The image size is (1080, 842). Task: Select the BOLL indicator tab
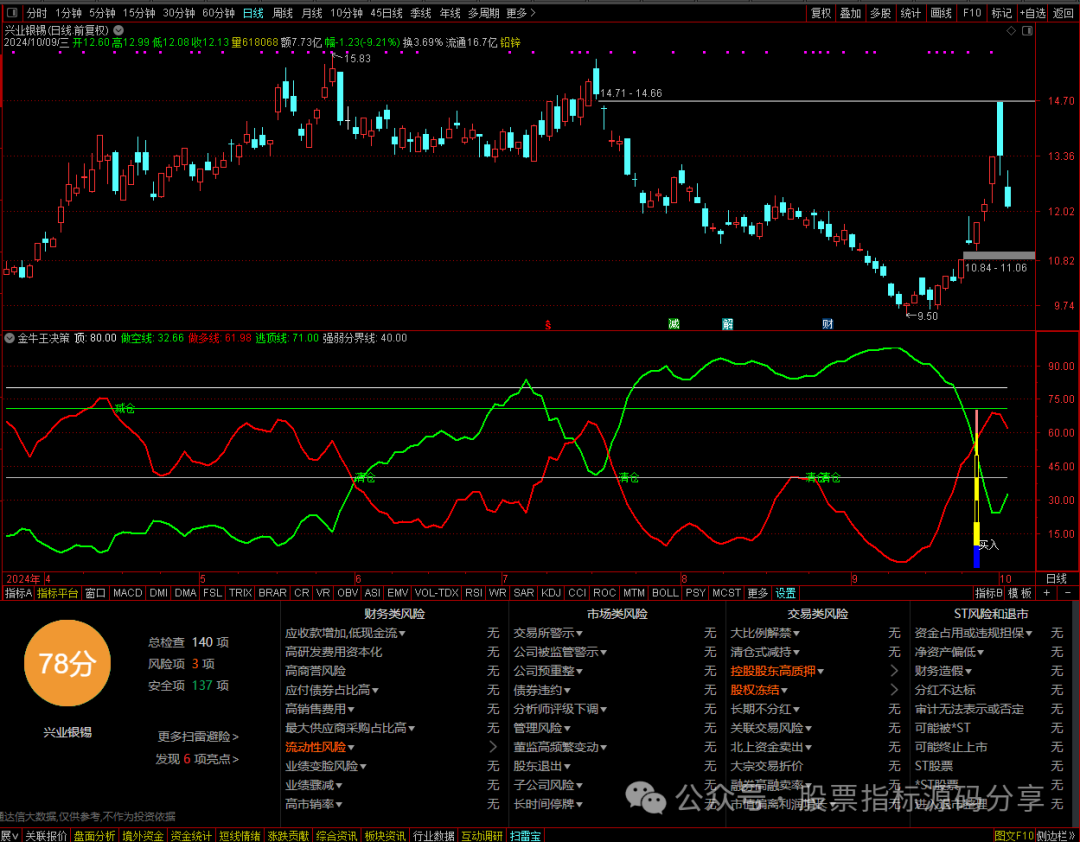point(665,593)
